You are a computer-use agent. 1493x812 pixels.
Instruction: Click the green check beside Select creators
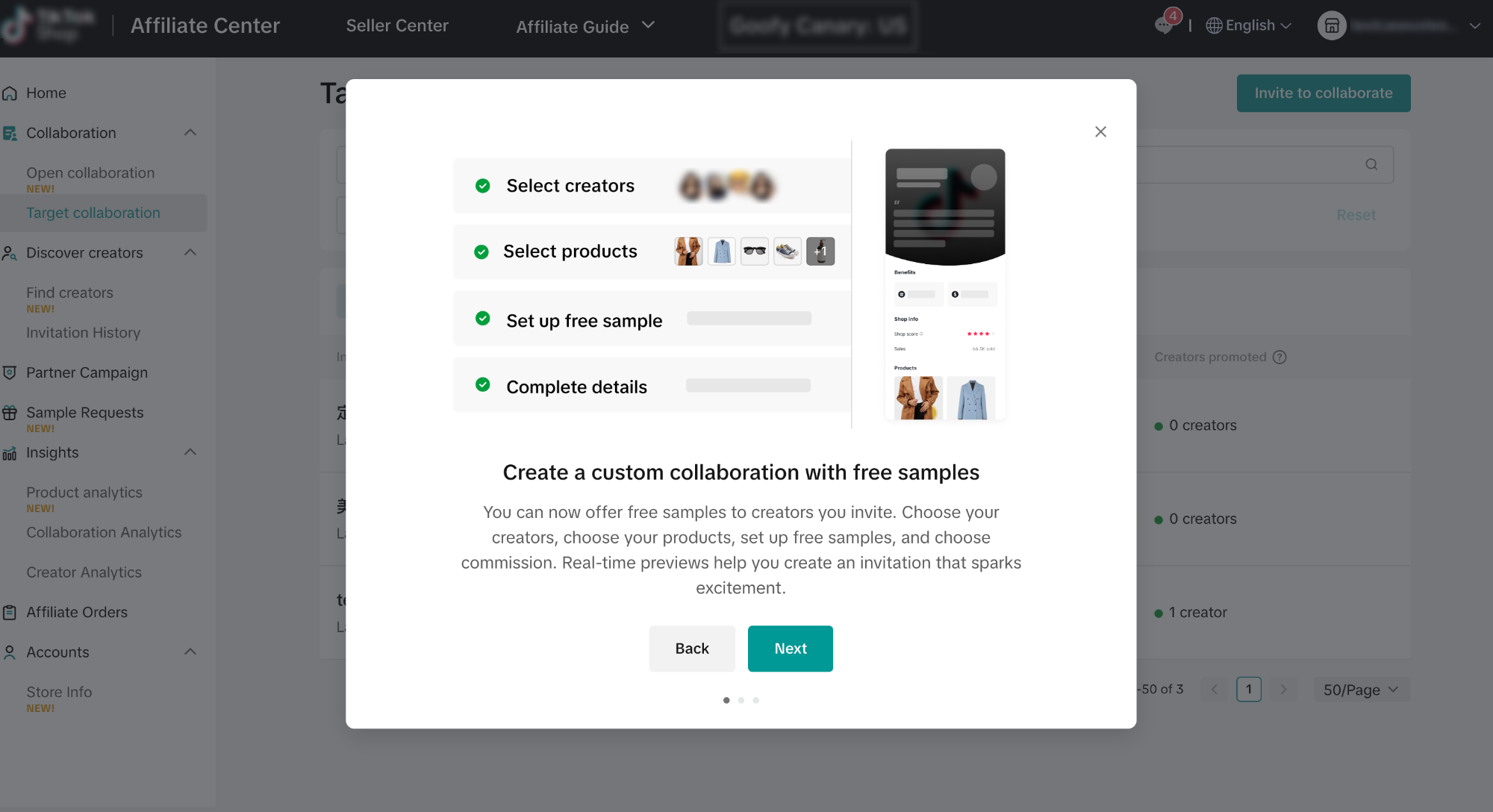(483, 186)
